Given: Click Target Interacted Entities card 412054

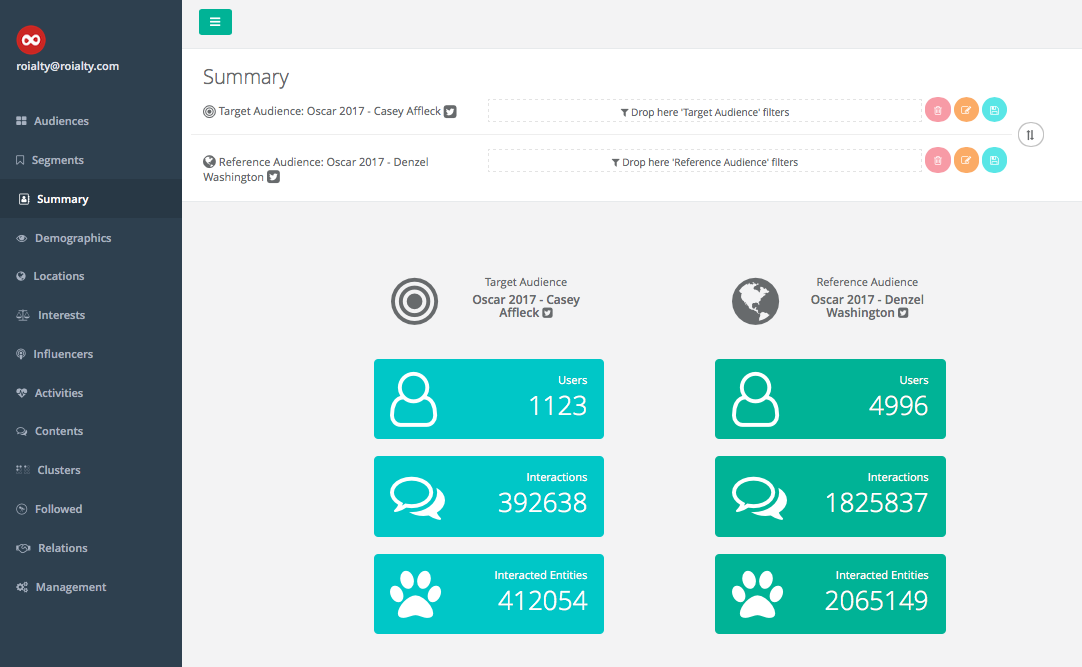Looking at the screenshot, I should 489,594.
